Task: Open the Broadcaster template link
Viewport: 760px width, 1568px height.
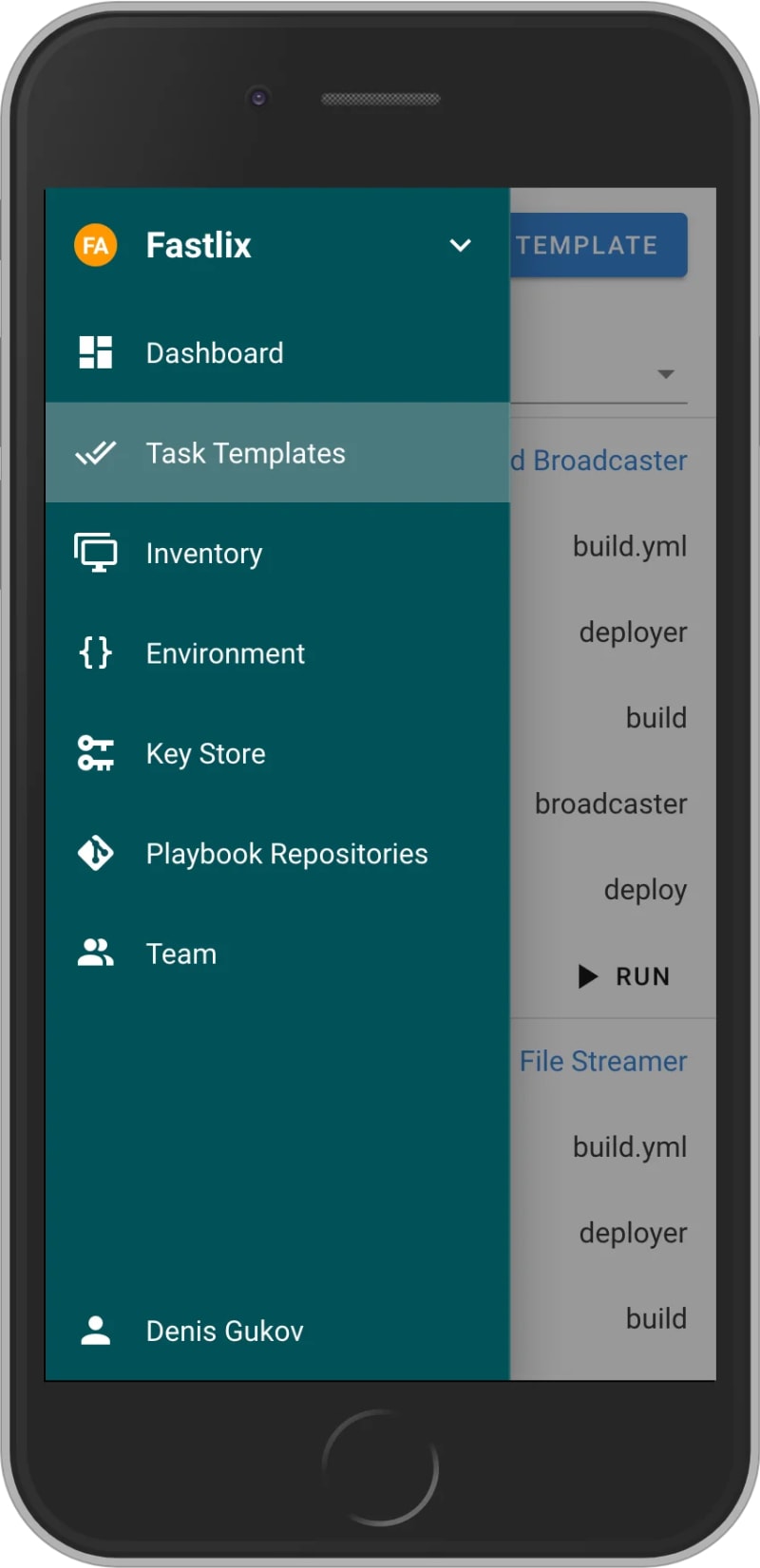Action: pos(599,461)
